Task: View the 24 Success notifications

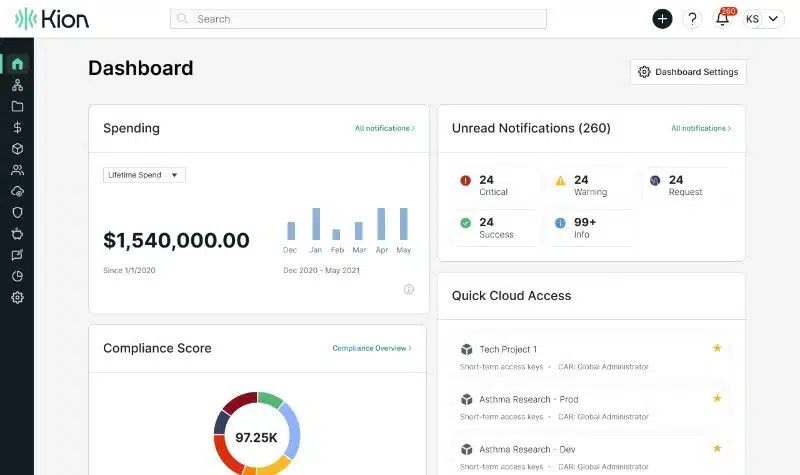Action: pos(494,228)
